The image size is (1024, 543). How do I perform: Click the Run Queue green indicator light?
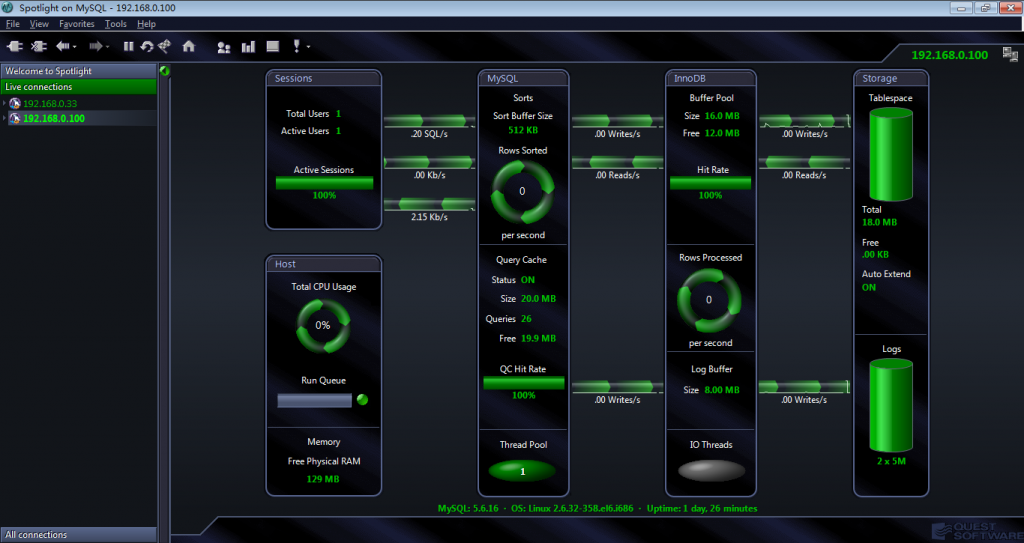tap(362, 400)
